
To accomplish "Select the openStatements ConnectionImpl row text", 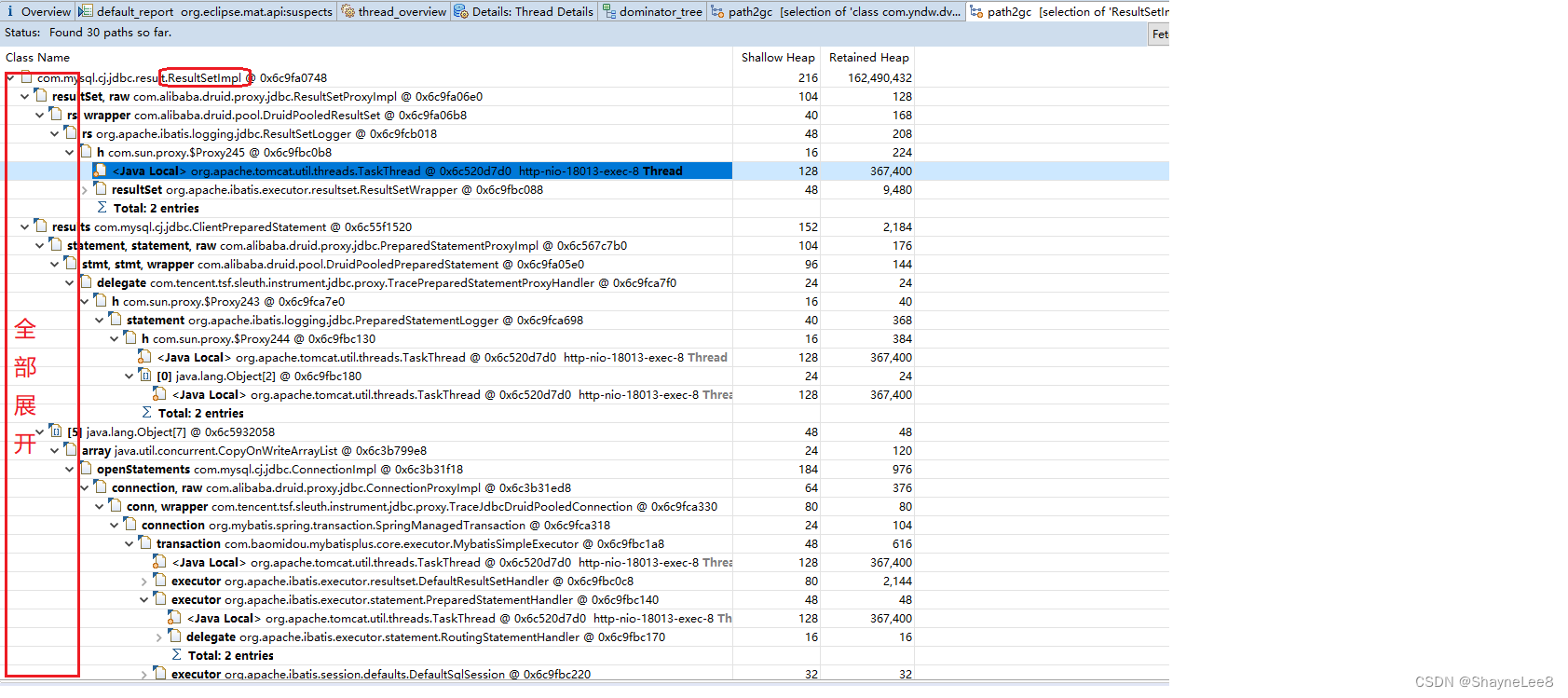I will (280, 470).
